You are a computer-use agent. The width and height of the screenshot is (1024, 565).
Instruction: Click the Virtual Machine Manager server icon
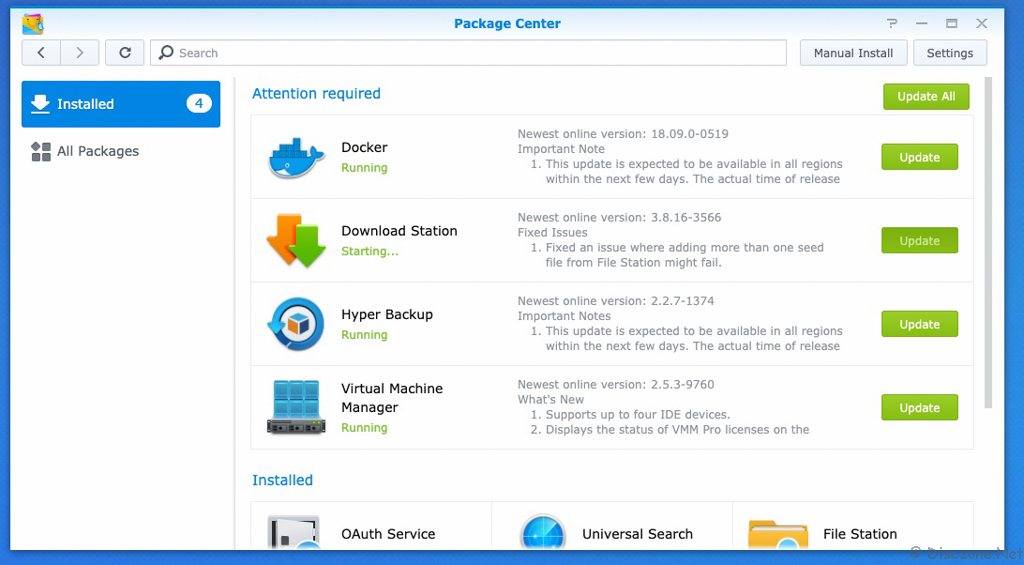[x=296, y=408]
